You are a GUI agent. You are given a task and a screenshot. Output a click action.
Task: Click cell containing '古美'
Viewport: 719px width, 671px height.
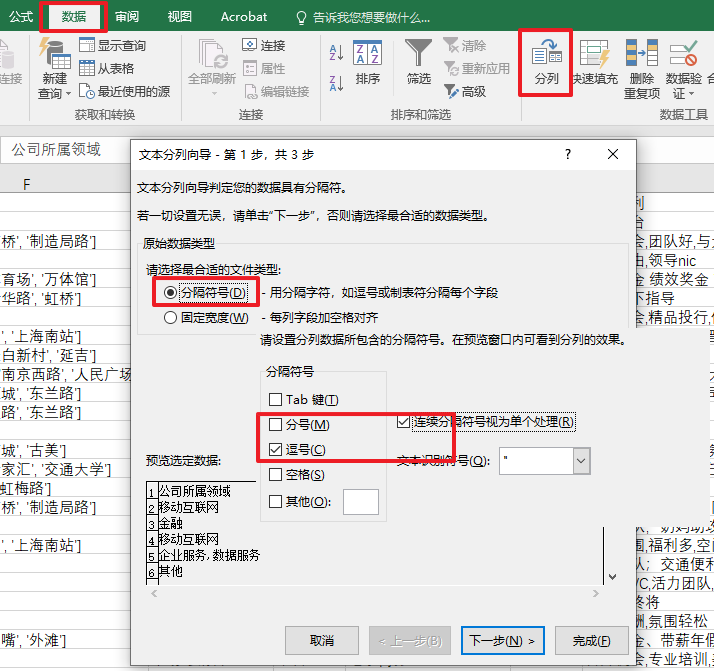pyautogui.click(x=65, y=450)
